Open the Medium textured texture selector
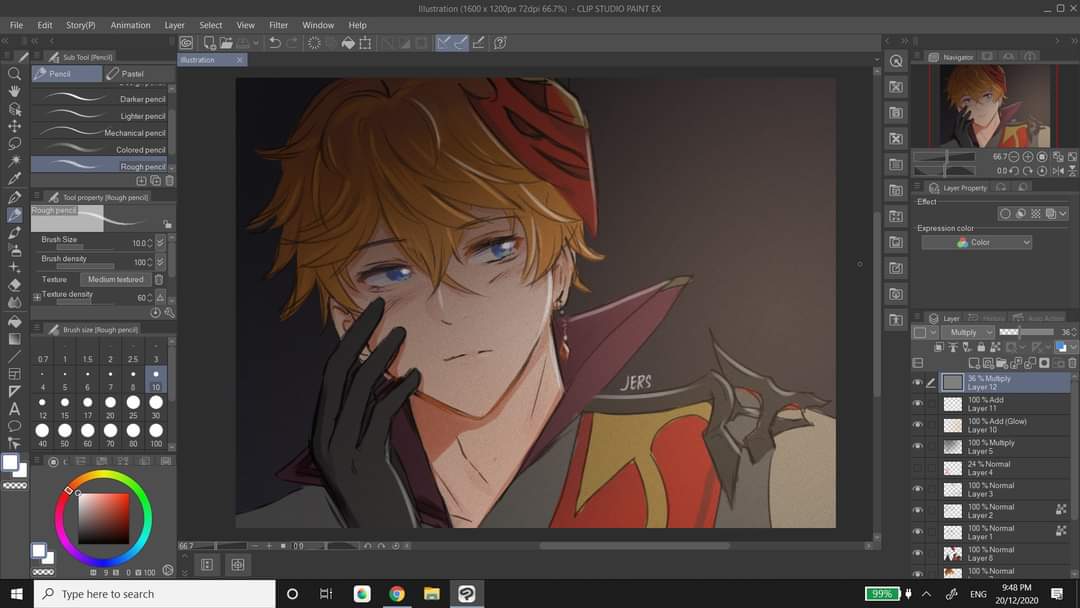 click(x=115, y=280)
